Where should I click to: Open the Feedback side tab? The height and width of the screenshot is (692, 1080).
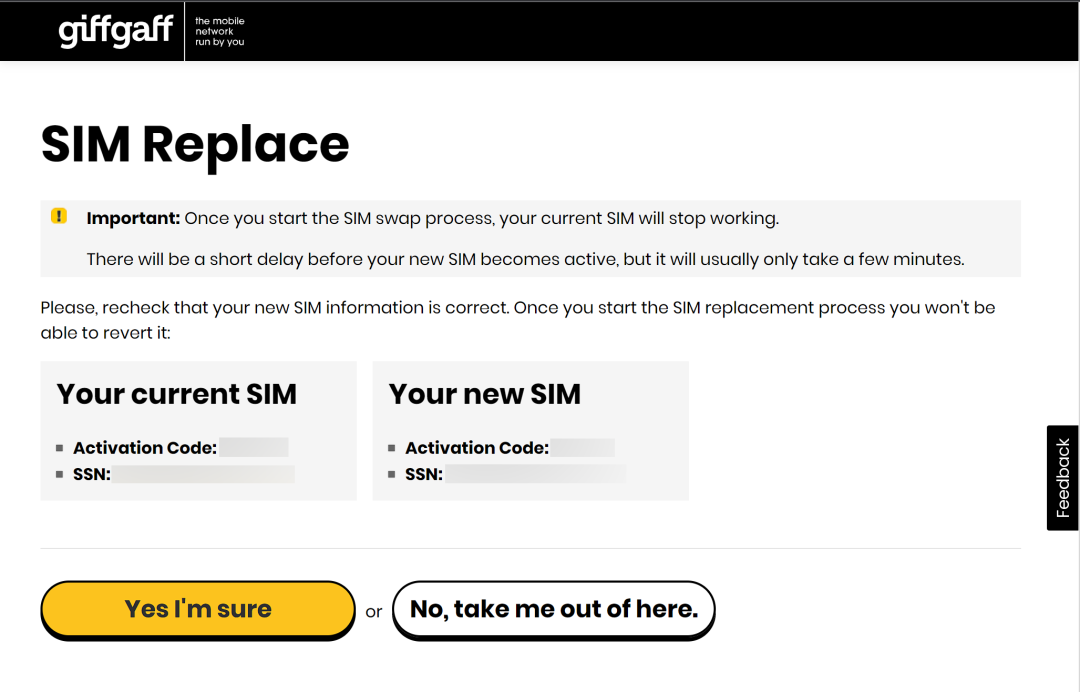click(1063, 477)
